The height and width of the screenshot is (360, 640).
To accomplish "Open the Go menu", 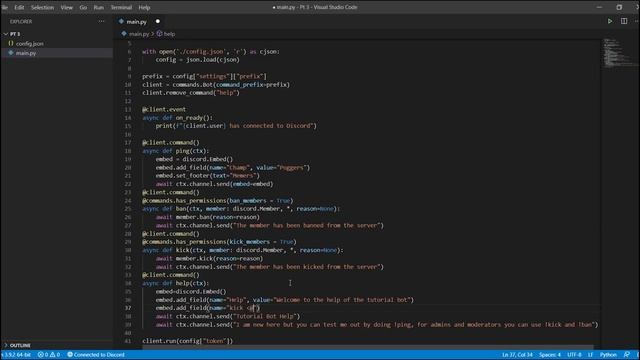I will (83, 7).
